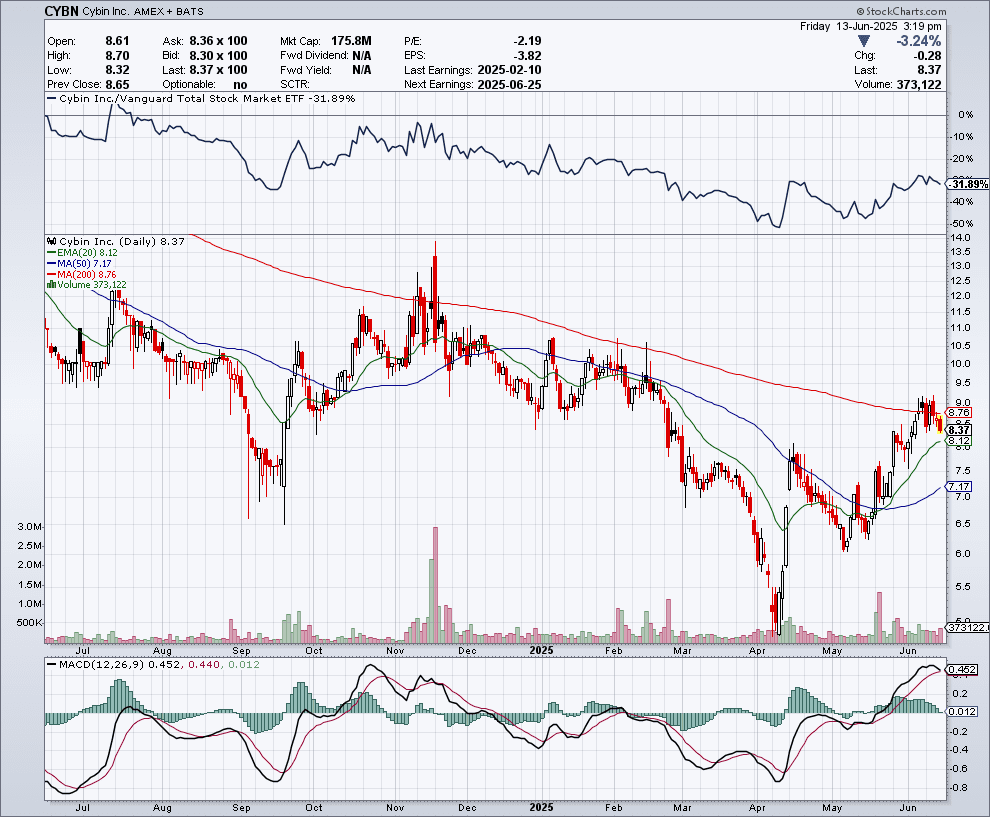Click the tallest November volume bar
This screenshot has width=990, height=817.
tap(435, 585)
